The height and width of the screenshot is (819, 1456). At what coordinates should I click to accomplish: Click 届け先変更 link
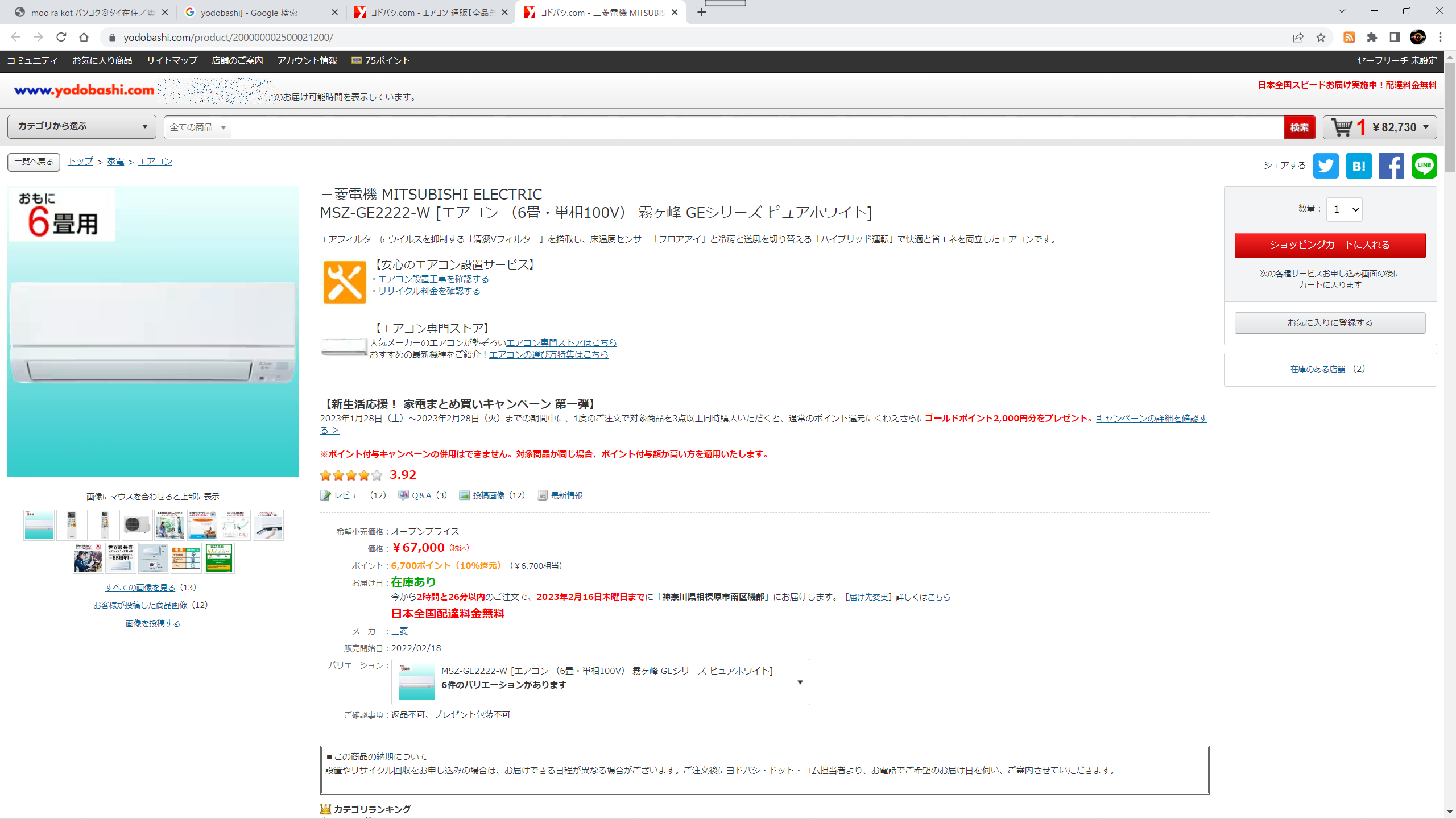coord(868,597)
